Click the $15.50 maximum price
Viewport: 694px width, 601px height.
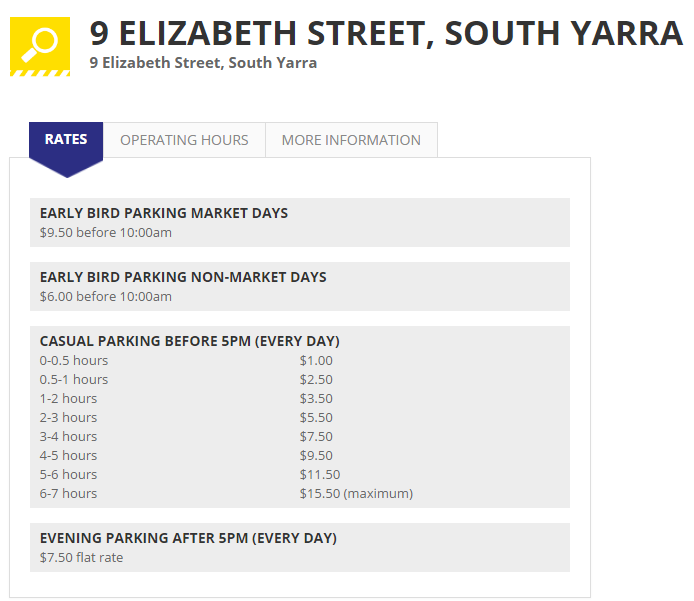pyautogui.click(x=356, y=493)
